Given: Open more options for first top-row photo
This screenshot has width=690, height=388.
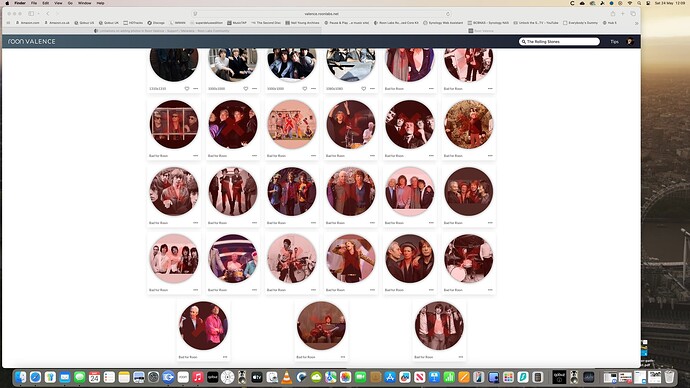Looking at the screenshot, I should [196, 88].
